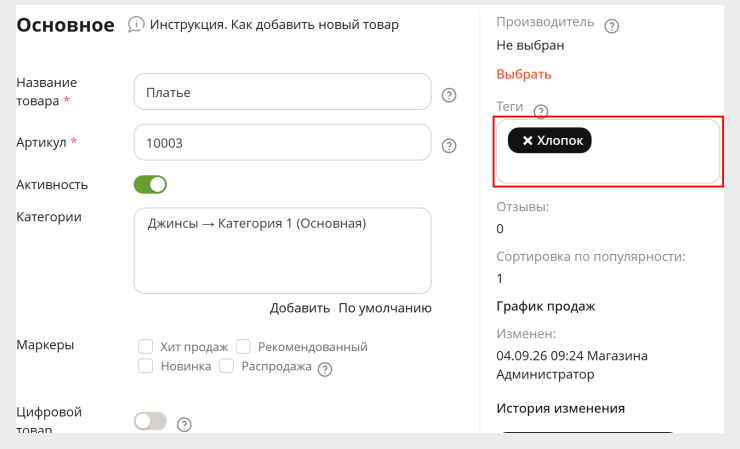Open the instruction speech-bubble icon
This screenshot has height=449, width=740.
(136, 24)
